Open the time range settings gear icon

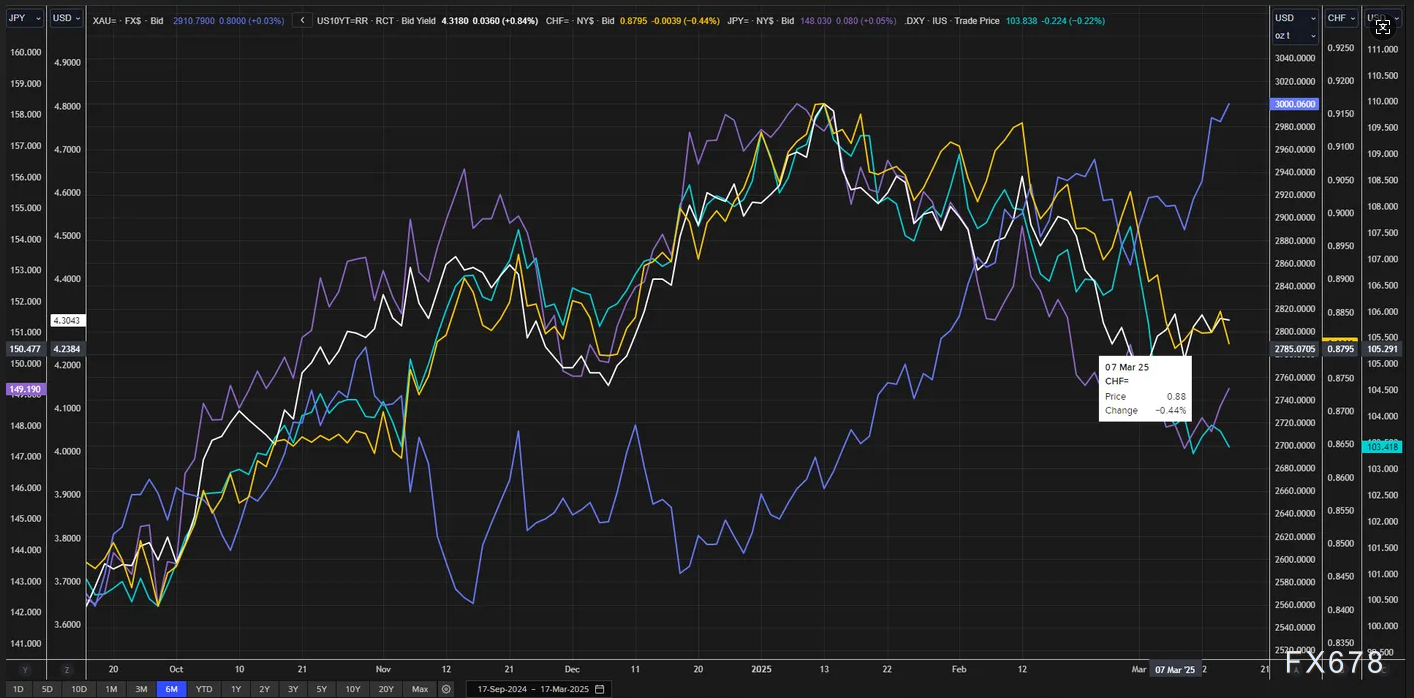[446, 689]
